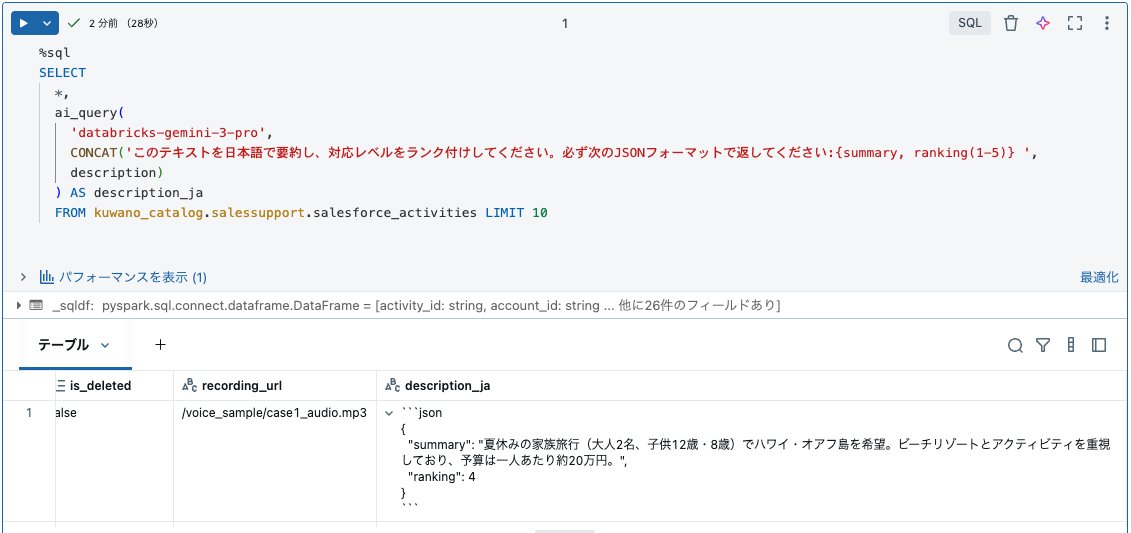Click the horizontal scrollbar under the table
The height and width of the screenshot is (533, 1131).
[x=565, y=531]
